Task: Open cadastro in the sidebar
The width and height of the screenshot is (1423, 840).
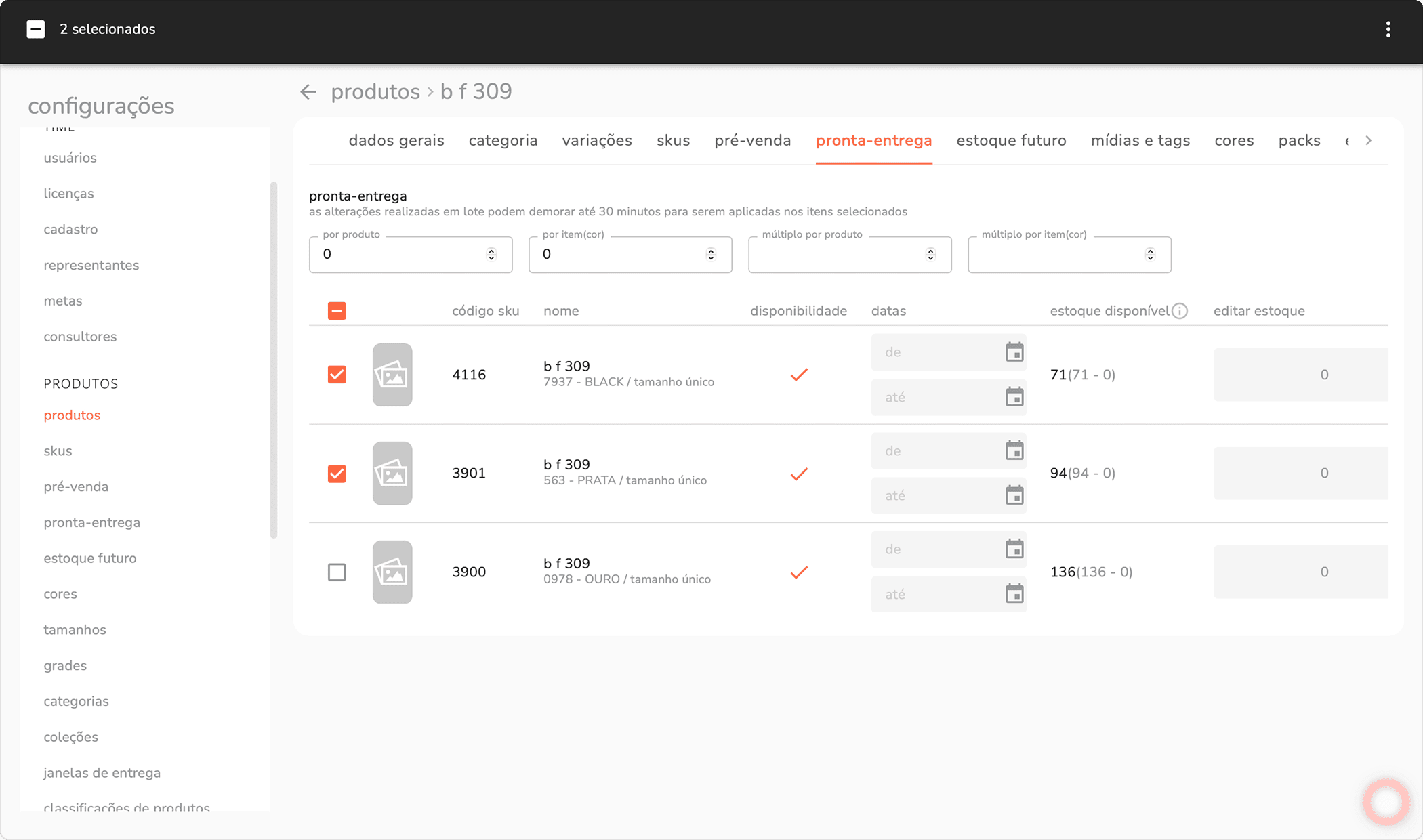Action: click(70, 230)
